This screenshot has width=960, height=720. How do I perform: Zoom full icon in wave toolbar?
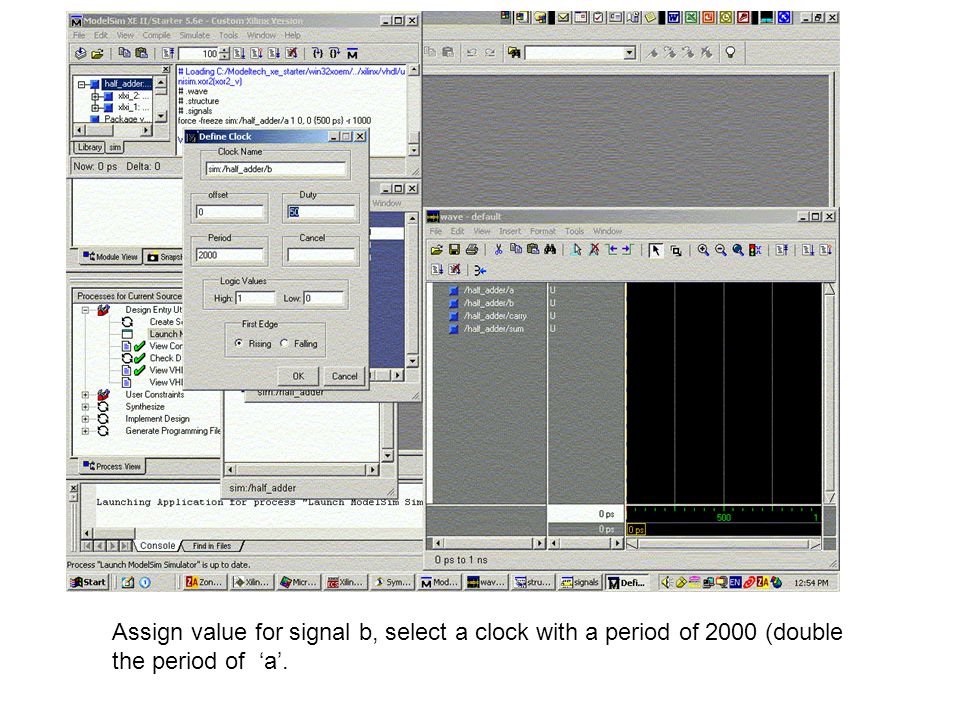[x=738, y=250]
